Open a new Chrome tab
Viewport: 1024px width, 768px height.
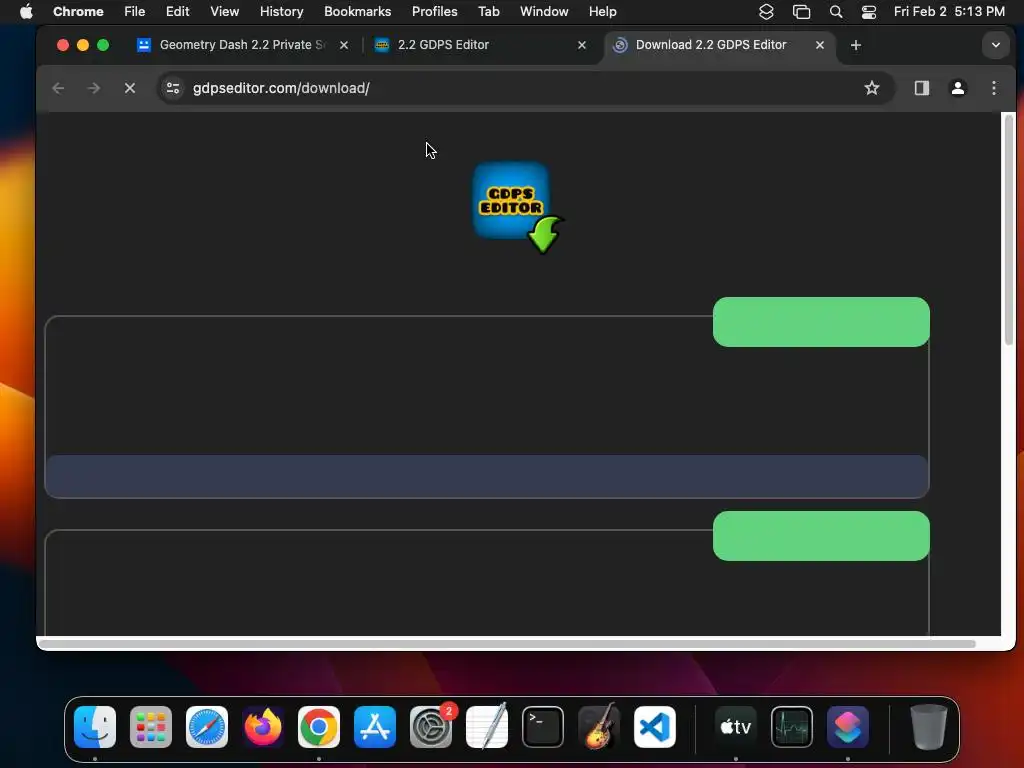tap(856, 45)
